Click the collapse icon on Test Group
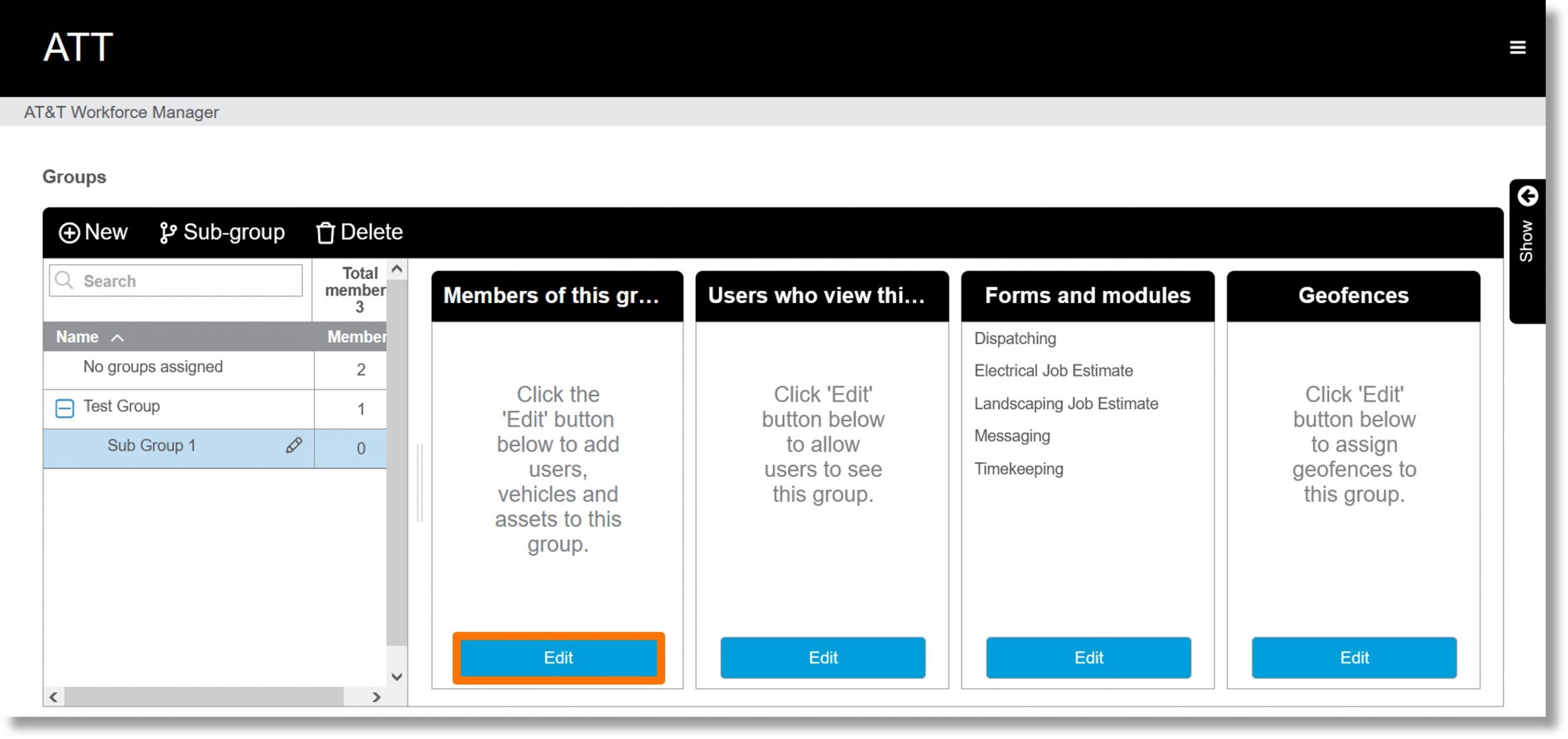This screenshot has width=1568, height=739. [64, 406]
